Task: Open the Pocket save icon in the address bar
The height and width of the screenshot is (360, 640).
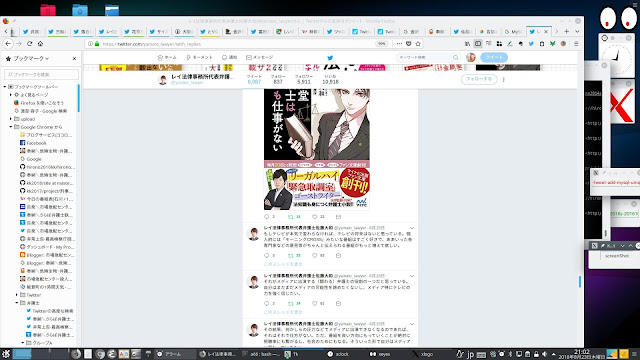Action: click(409, 44)
